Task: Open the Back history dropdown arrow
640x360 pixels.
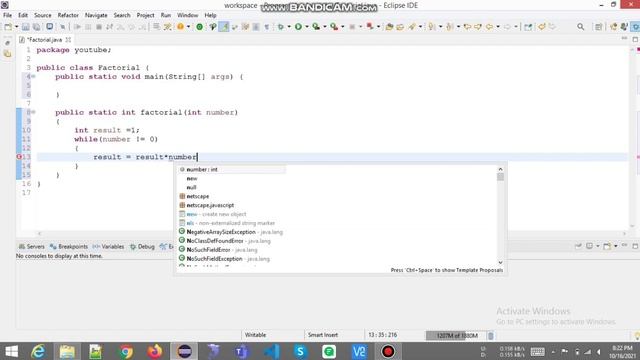Action: (x=498, y=27)
